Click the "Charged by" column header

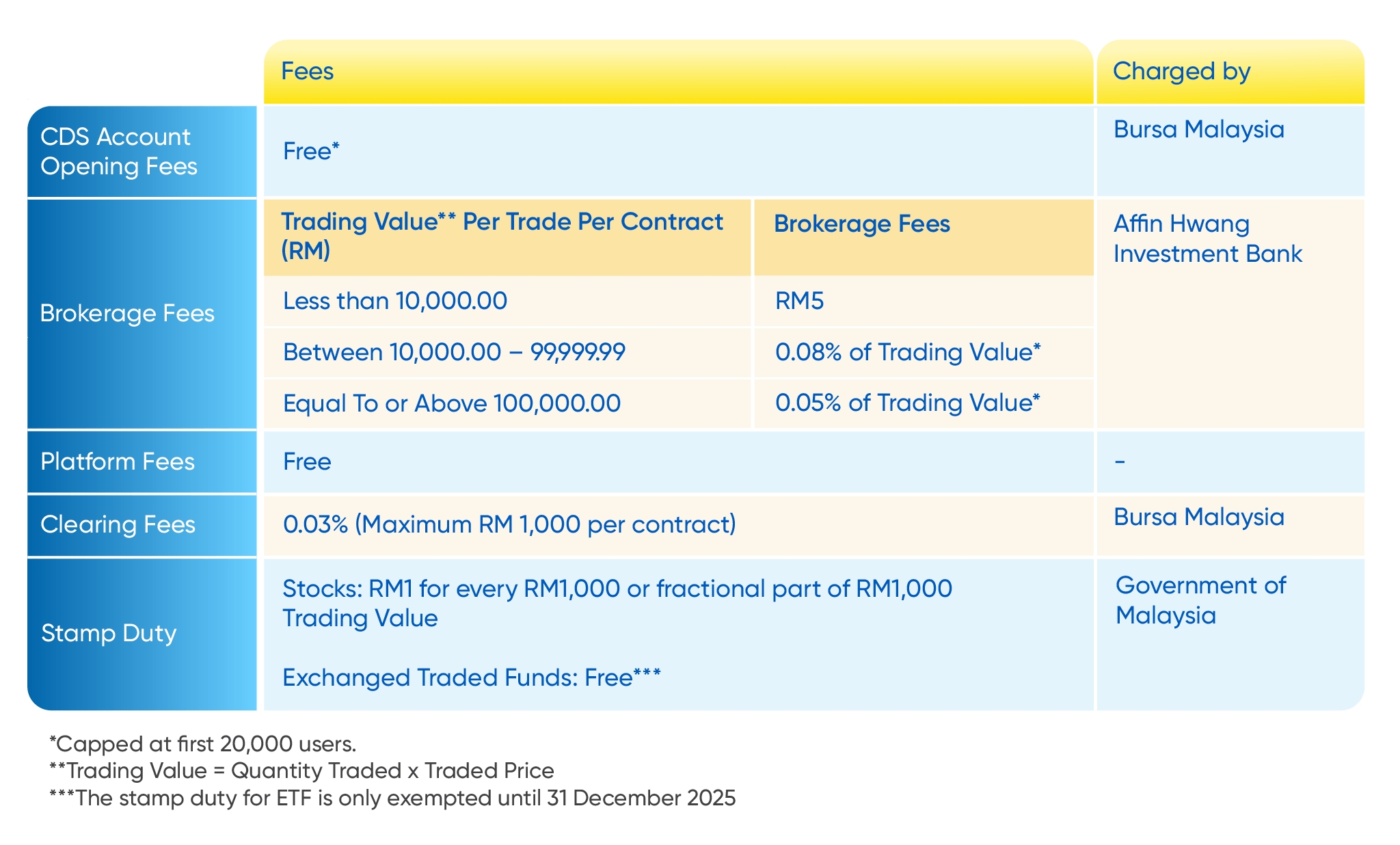tap(1181, 72)
